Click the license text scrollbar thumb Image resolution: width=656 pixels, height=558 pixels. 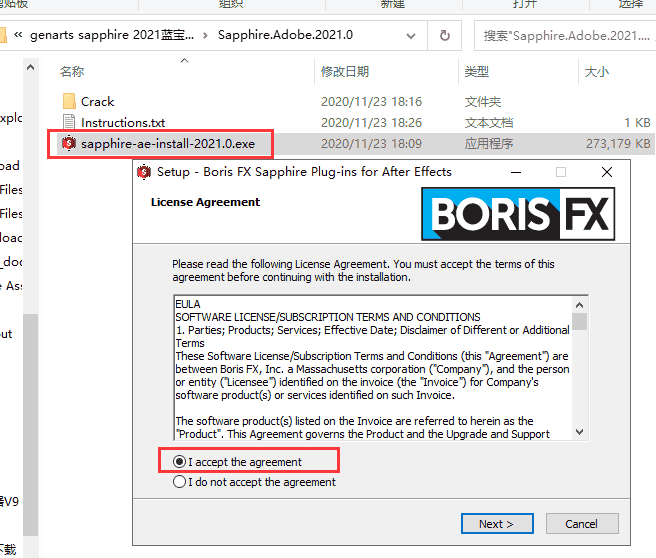pos(579,322)
